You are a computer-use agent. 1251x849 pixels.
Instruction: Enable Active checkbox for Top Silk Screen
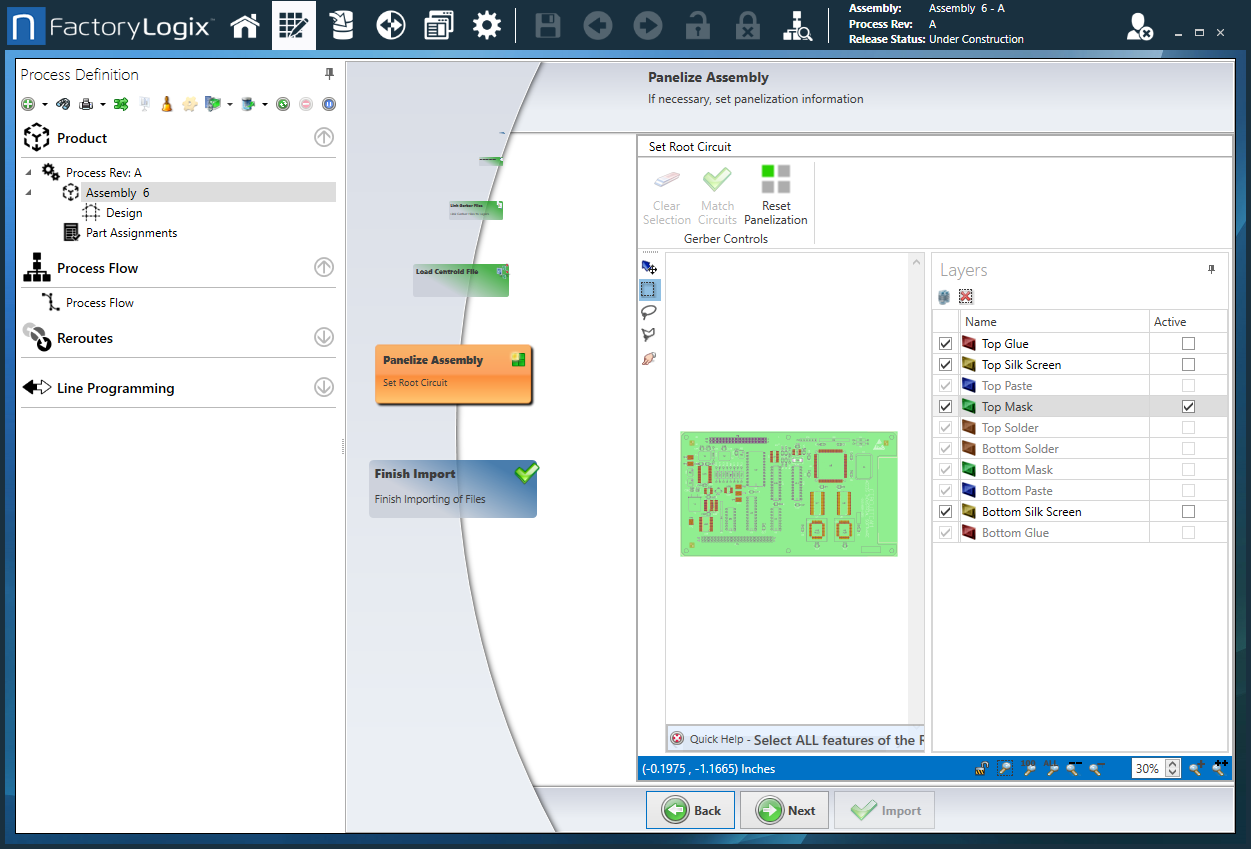click(1188, 365)
